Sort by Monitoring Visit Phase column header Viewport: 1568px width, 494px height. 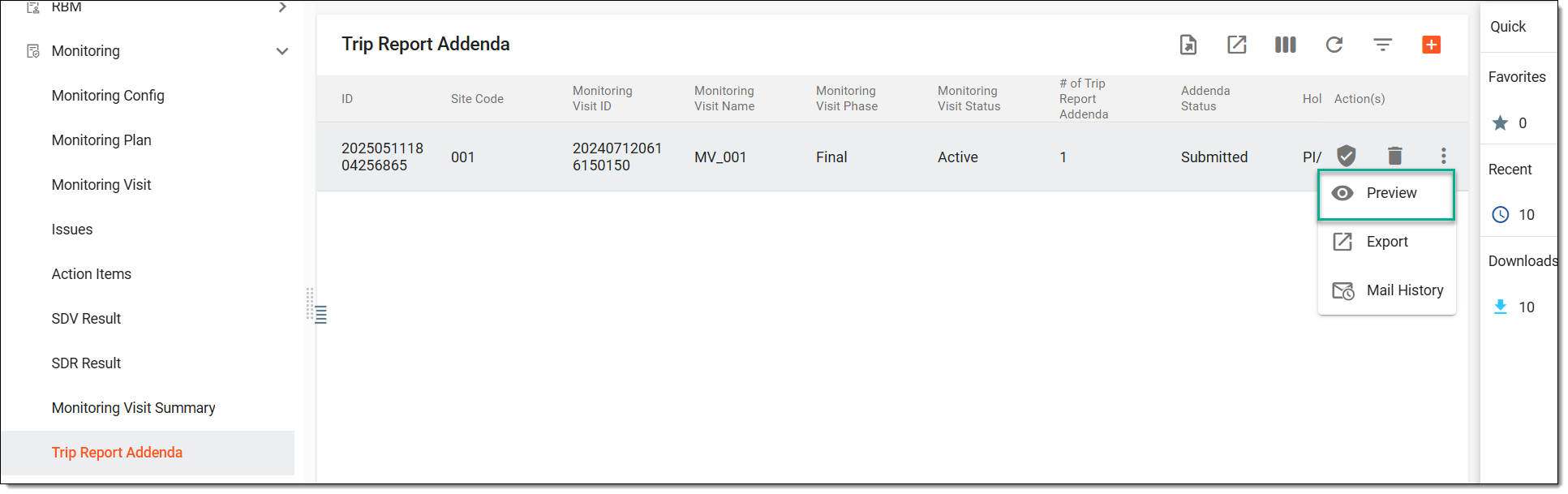click(x=847, y=99)
